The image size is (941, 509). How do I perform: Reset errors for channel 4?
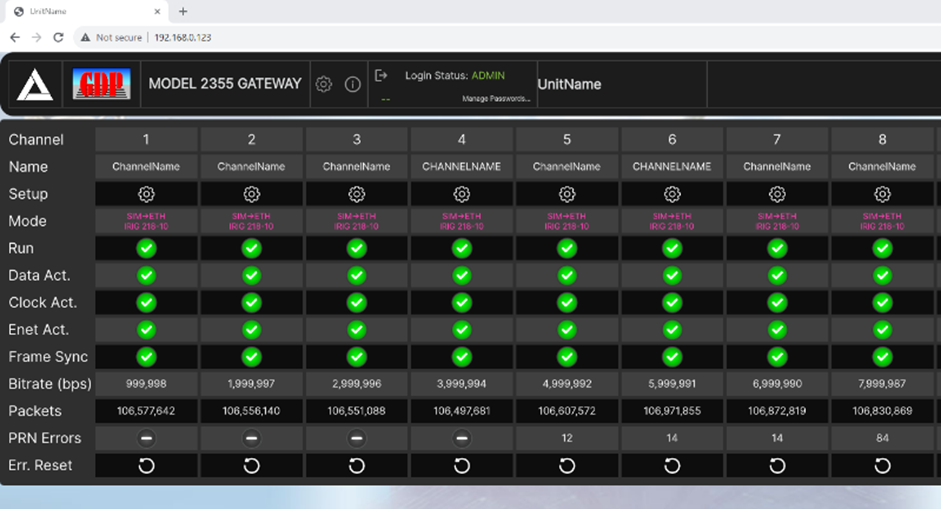pyautogui.click(x=461, y=466)
